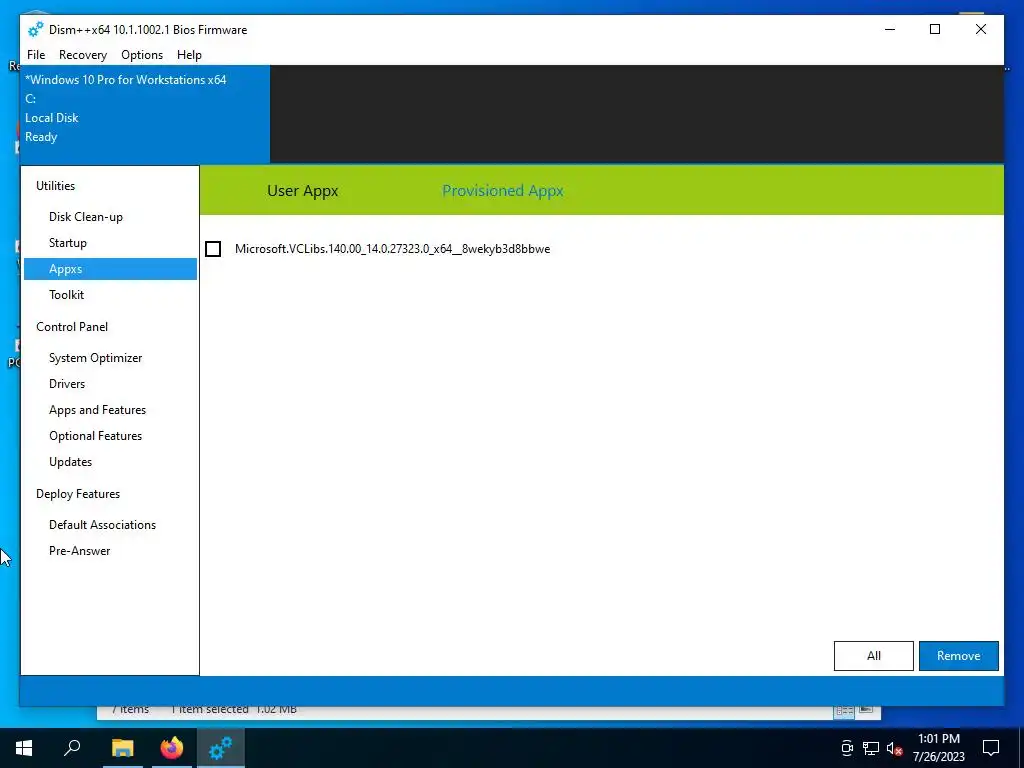
Task: Click the muted volume tray icon
Action: (x=895, y=748)
